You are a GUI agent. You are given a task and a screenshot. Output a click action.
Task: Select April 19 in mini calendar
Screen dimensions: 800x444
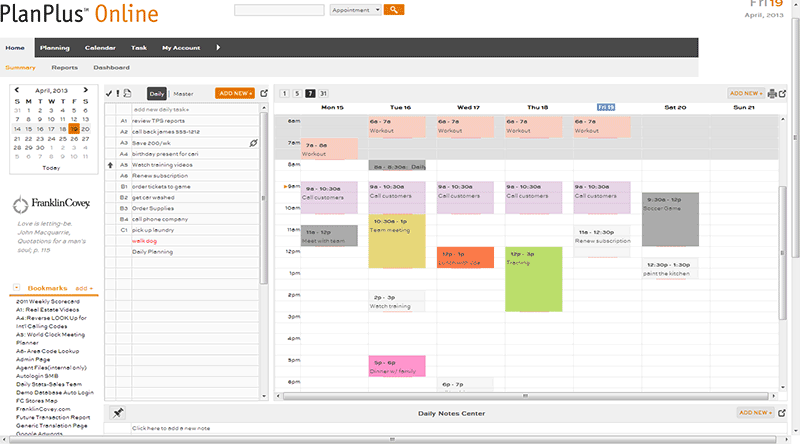tap(74, 129)
